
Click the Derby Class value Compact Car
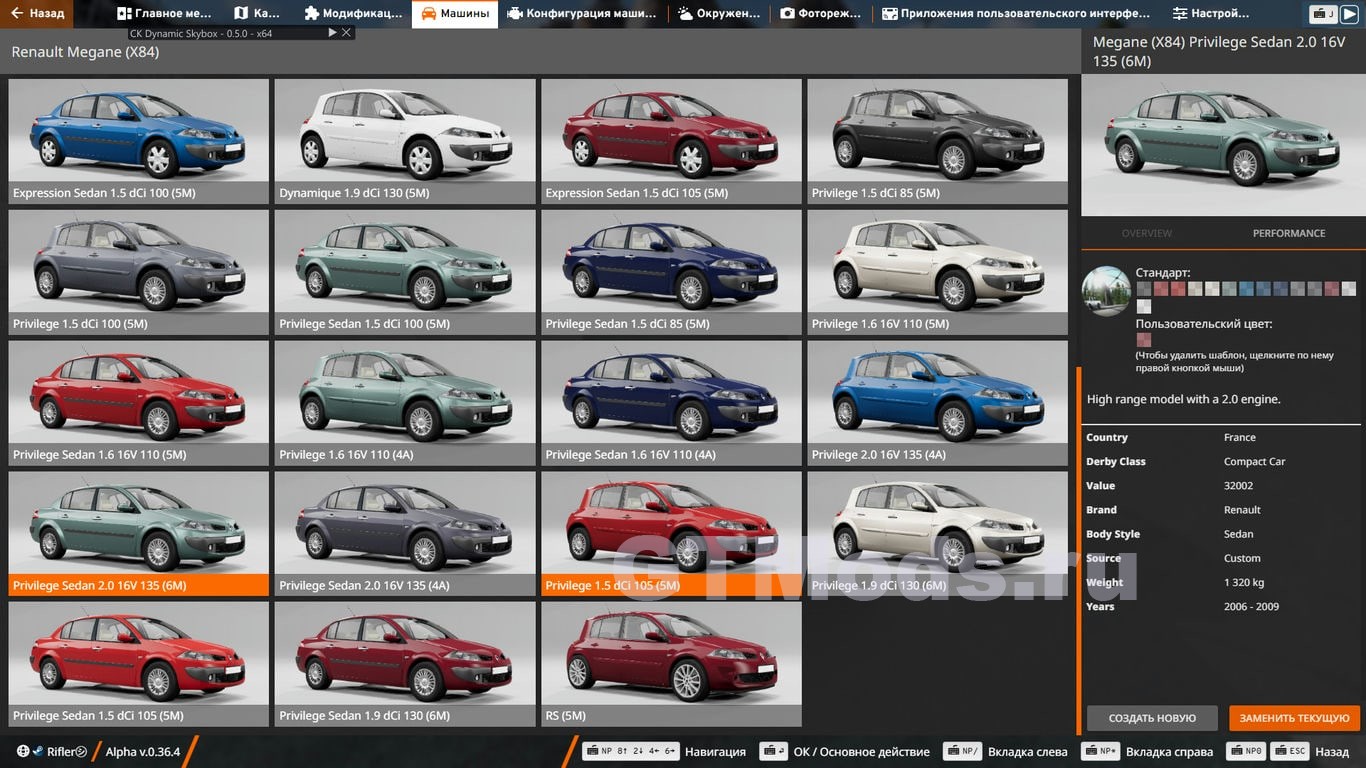[x=1255, y=461]
